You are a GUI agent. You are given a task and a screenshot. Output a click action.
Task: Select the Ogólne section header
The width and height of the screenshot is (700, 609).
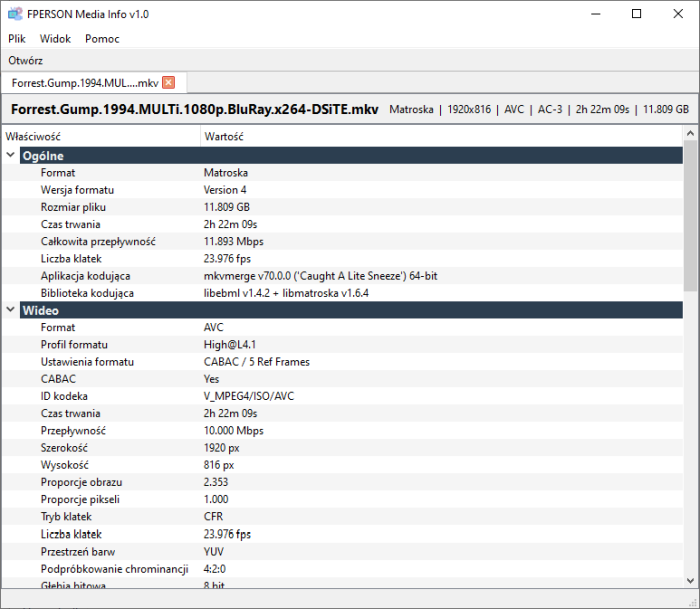pyautogui.click(x=351, y=155)
